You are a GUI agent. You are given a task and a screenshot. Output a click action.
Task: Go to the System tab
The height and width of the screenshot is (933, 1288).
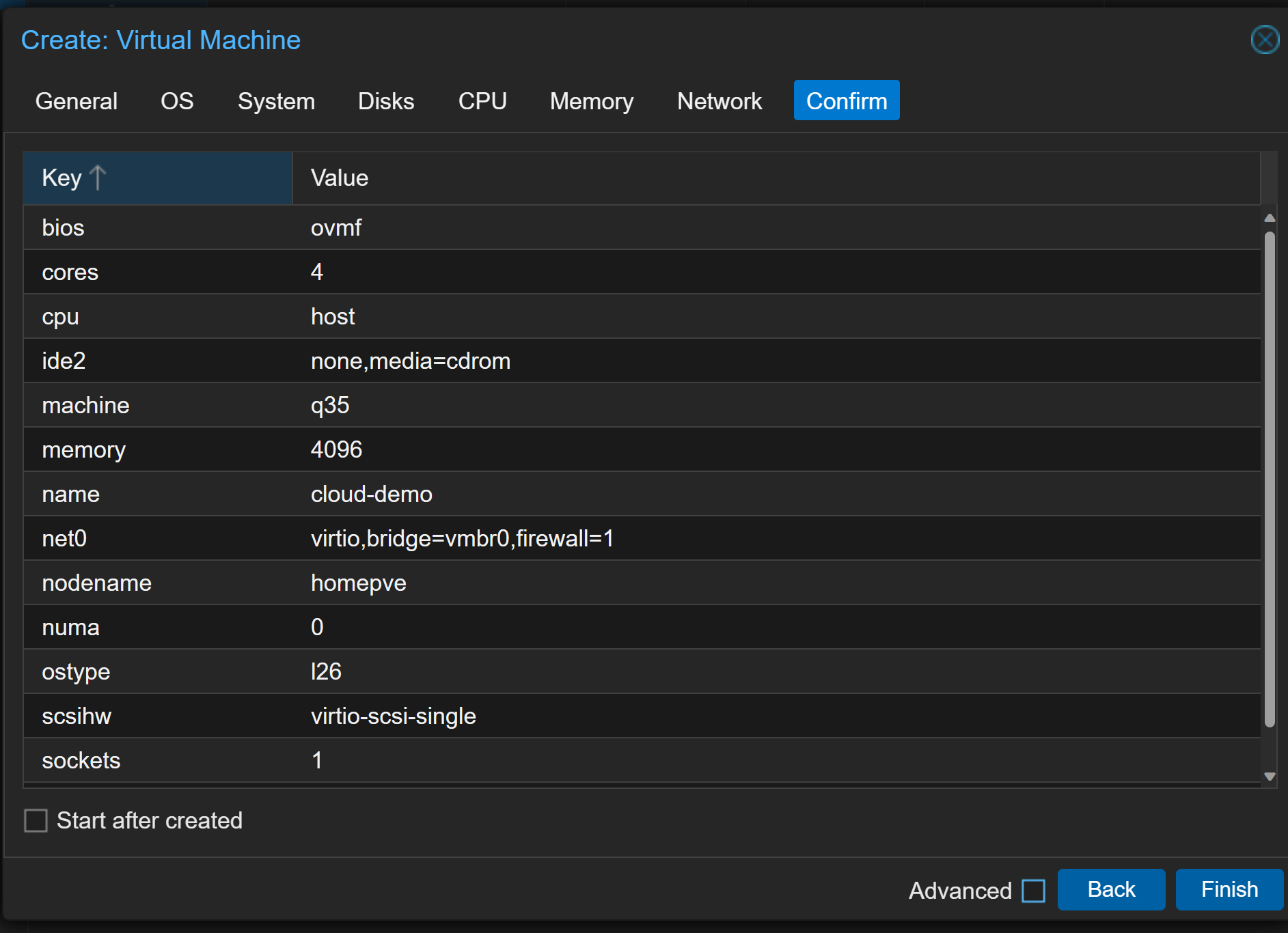coord(276,101)
